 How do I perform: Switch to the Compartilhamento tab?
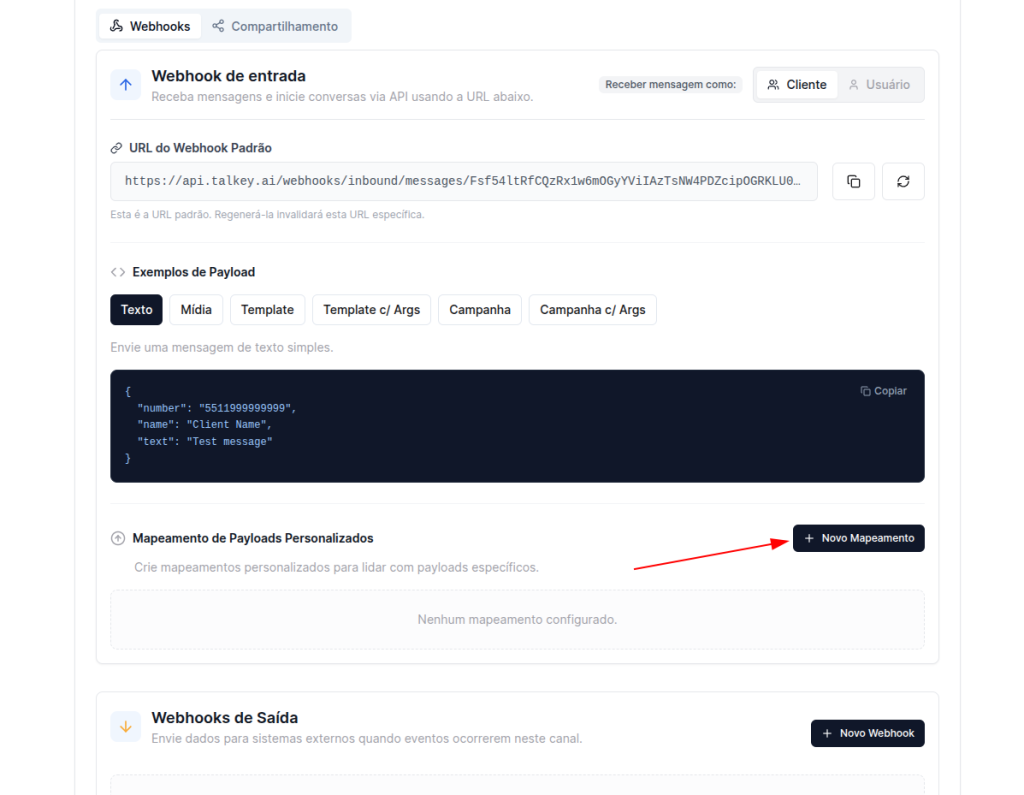pyautogui.click(x=275, y=26)
